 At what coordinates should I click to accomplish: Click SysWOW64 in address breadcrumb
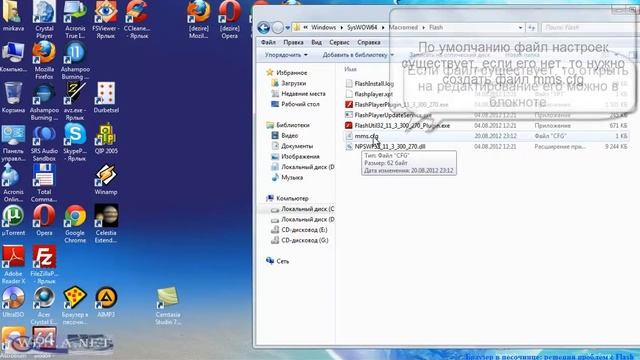click(362, 27)
